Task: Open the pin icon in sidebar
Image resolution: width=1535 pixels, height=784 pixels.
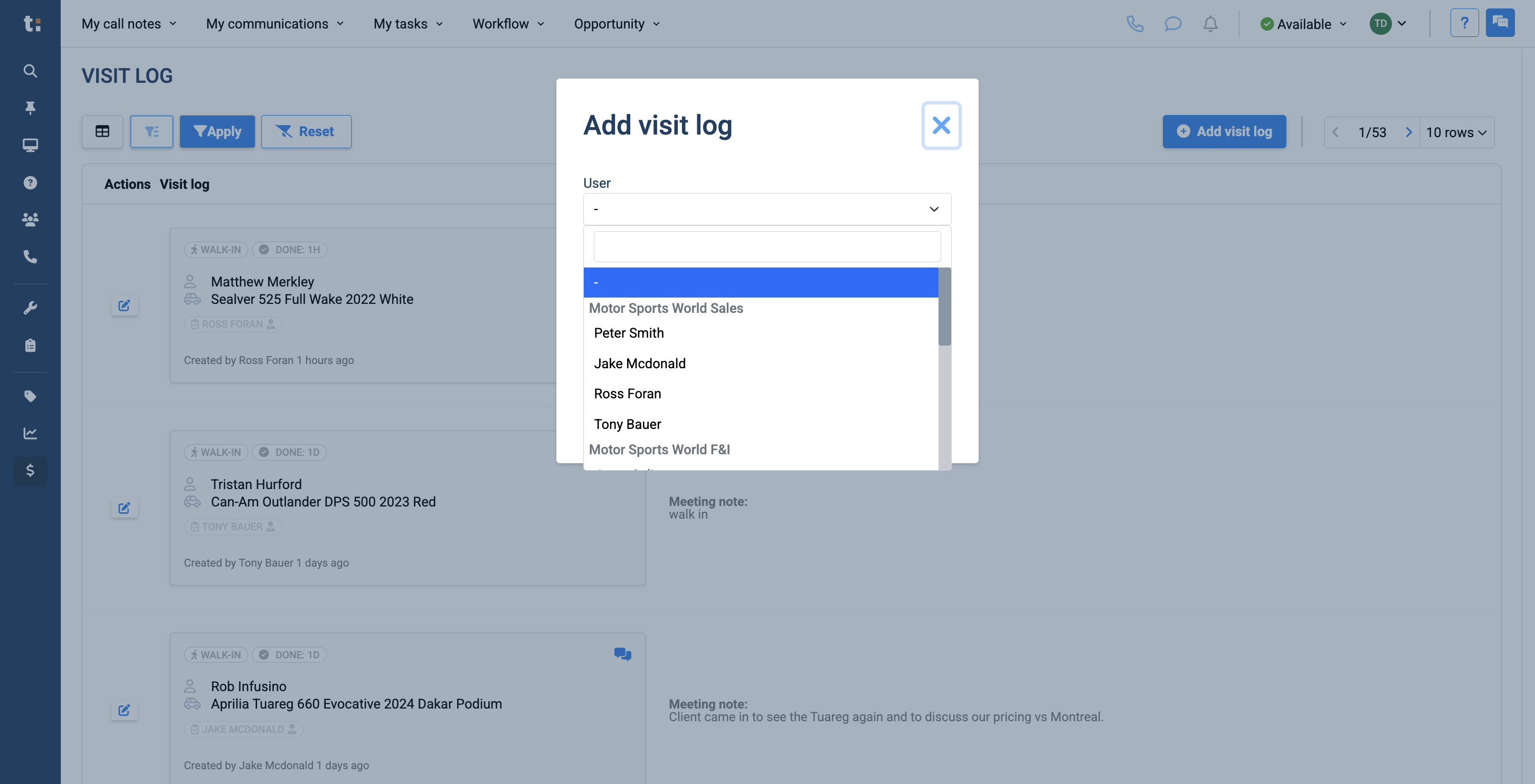Action: [31, 108]
